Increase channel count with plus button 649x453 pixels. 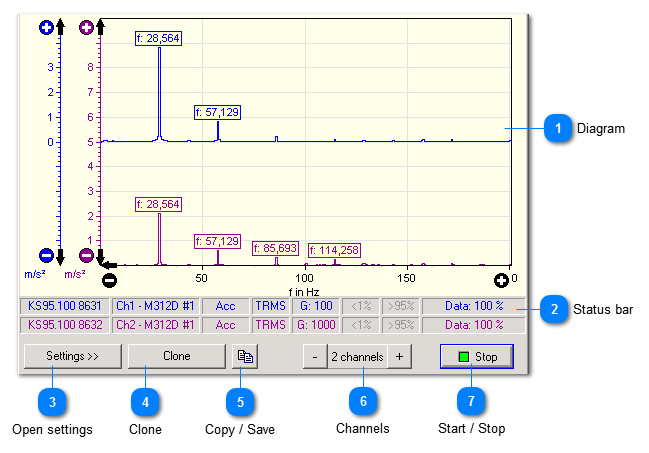(x=399, y=356)
